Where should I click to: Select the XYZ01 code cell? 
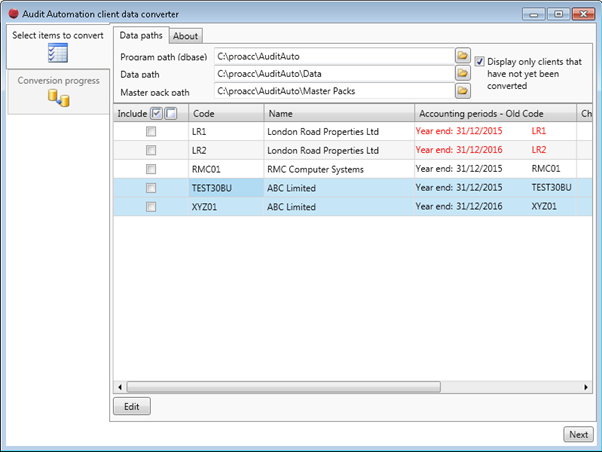coord(226,207)
